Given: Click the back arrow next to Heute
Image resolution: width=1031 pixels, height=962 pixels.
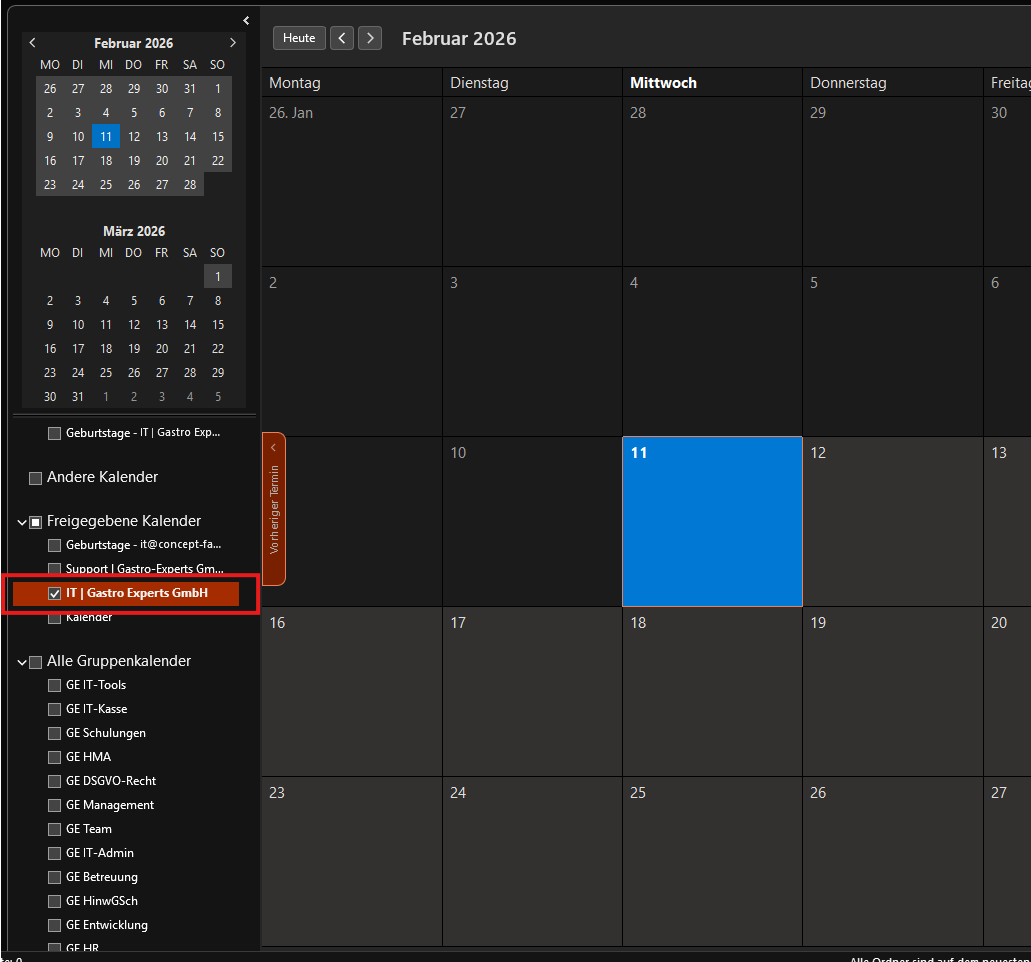Looking at the screenshot, I should click(x=342, y=38).
